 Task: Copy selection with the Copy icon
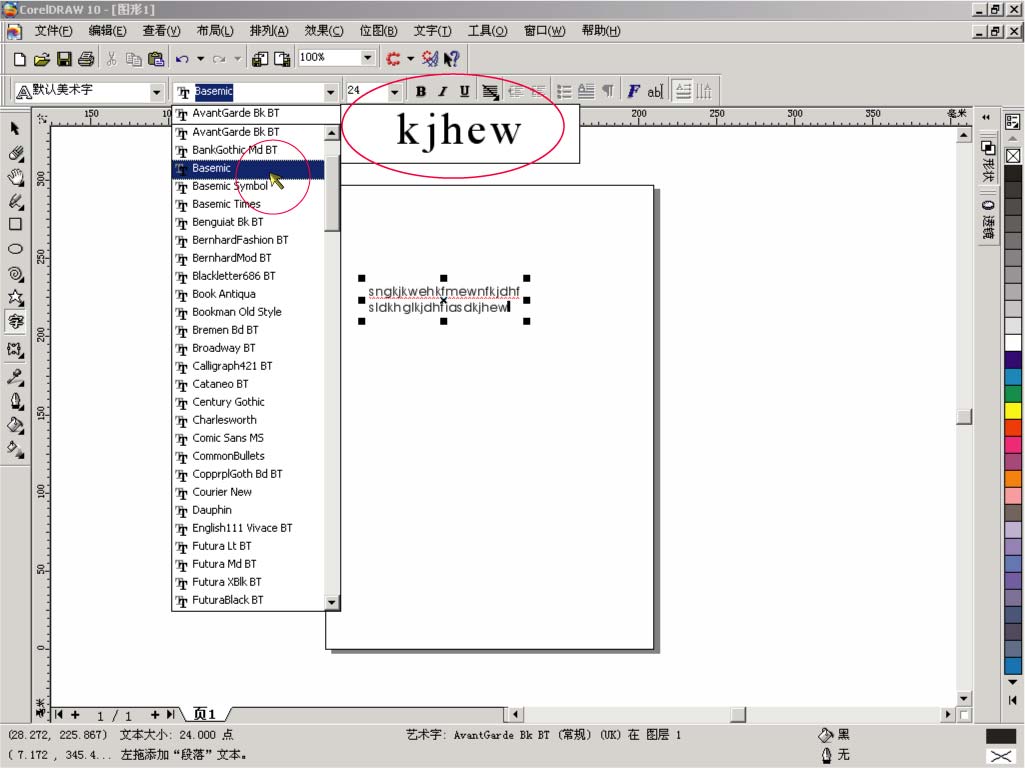133,60
